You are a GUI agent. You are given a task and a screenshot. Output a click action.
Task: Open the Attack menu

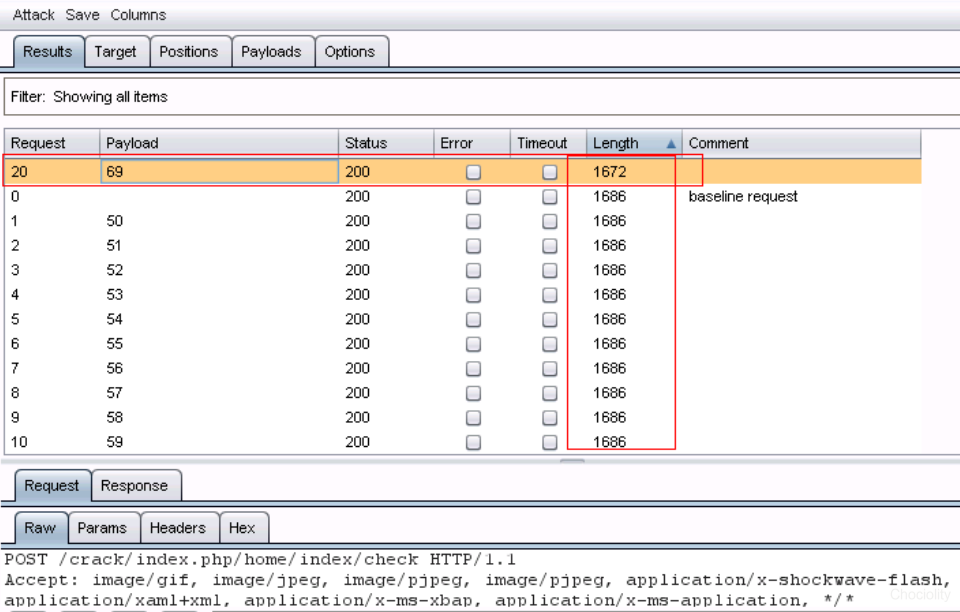[33, 15]
